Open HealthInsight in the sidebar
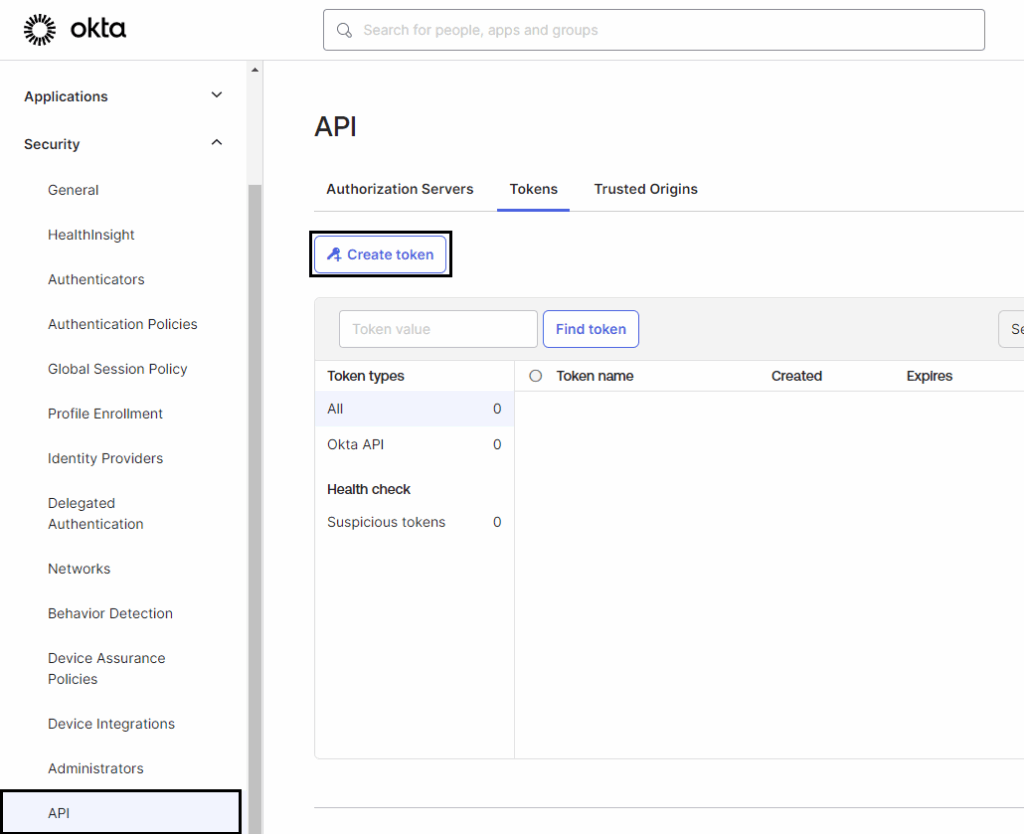 point(91,235)
